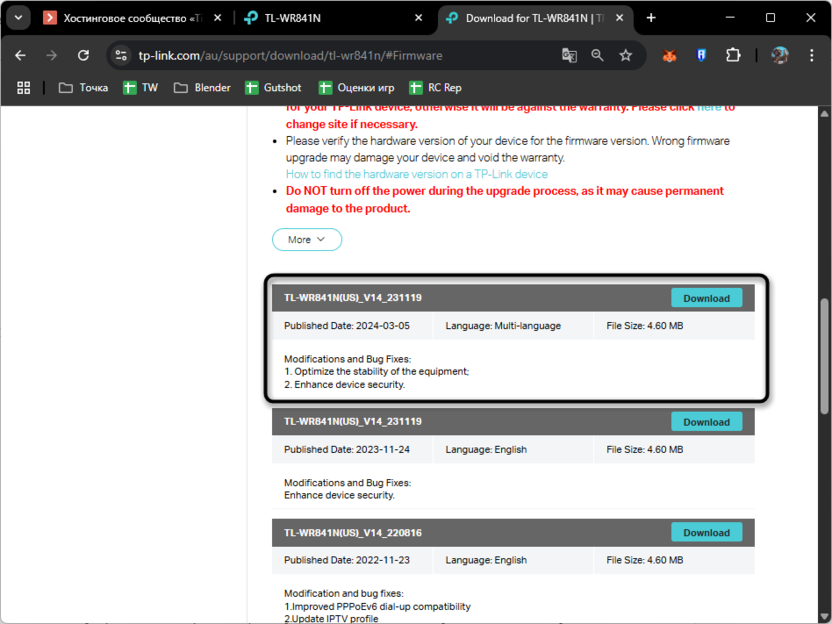Open the Blender bookmarks folder
832x624 pixels.
[x=202, y=88]
